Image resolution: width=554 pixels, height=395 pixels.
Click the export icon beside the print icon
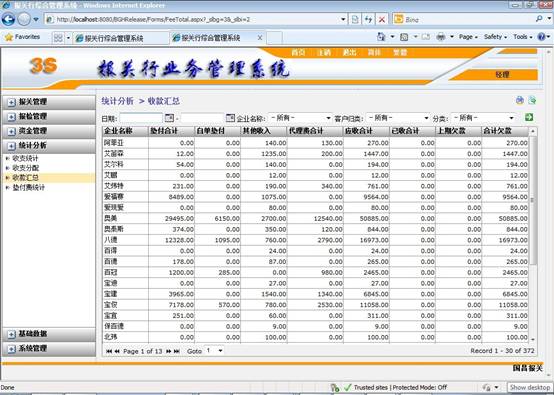click(532, 100)
